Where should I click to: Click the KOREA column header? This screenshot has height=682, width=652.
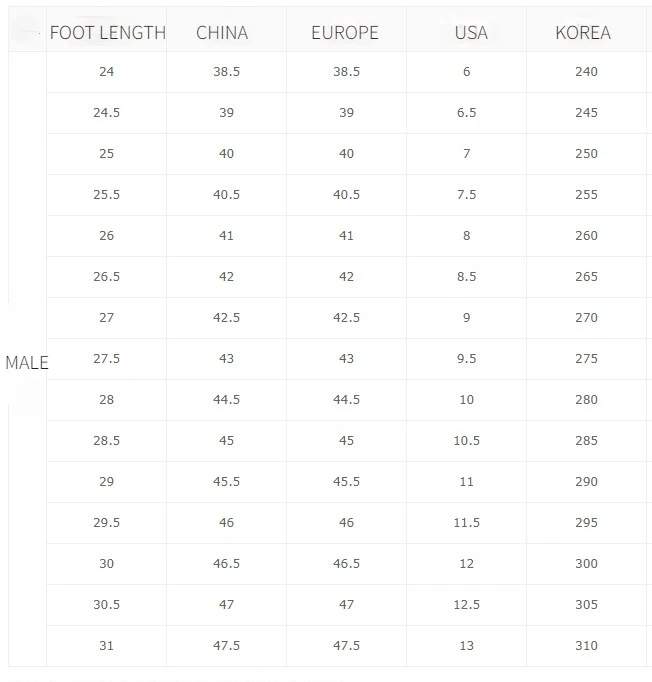tap(583, 33)
